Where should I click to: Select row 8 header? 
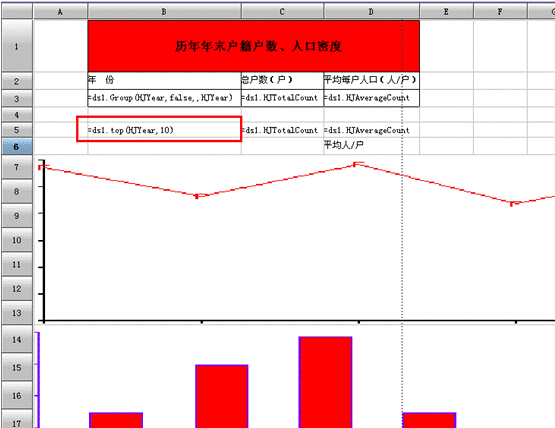[17, 192]
